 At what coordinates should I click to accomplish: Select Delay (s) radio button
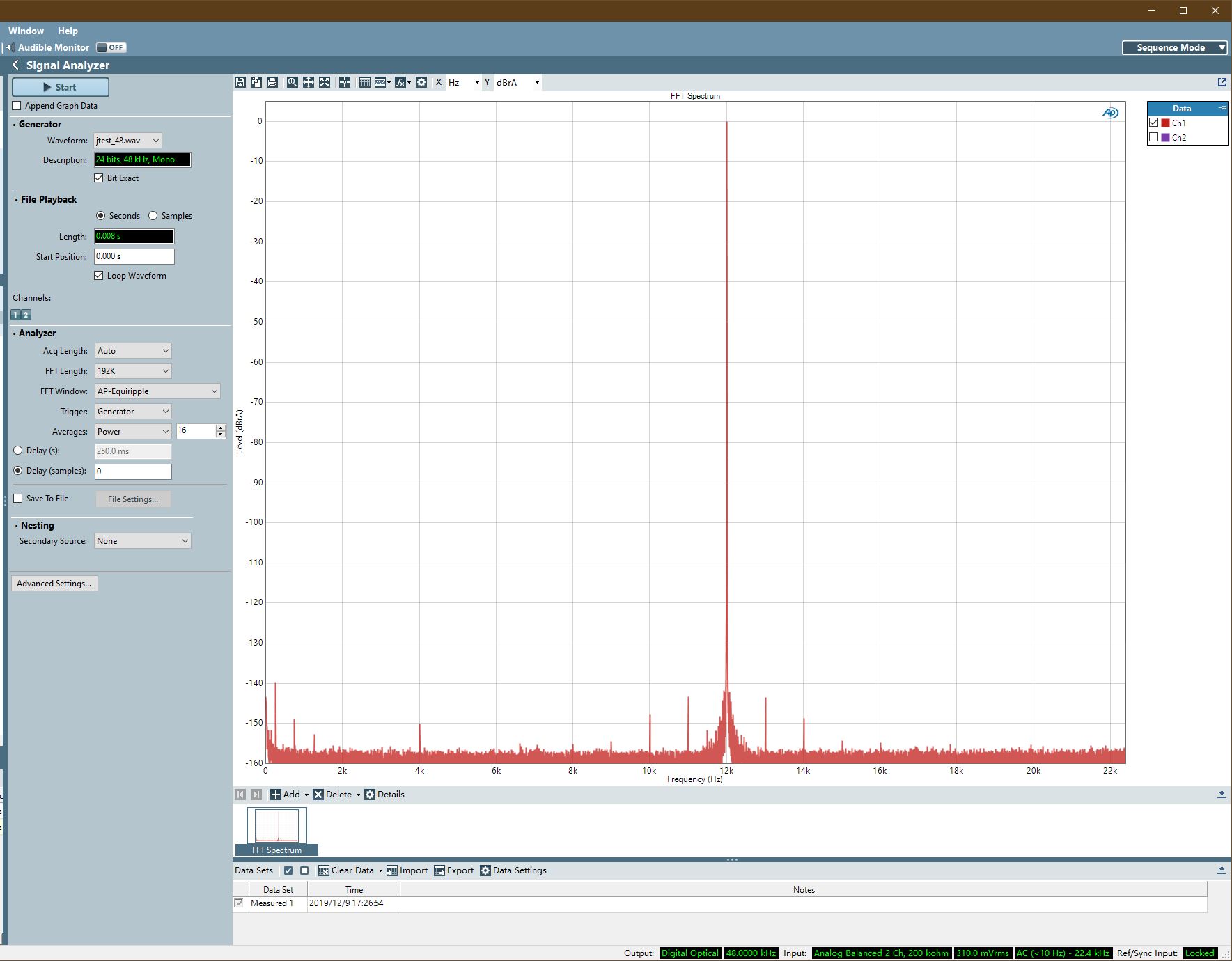tap(18, 451)
